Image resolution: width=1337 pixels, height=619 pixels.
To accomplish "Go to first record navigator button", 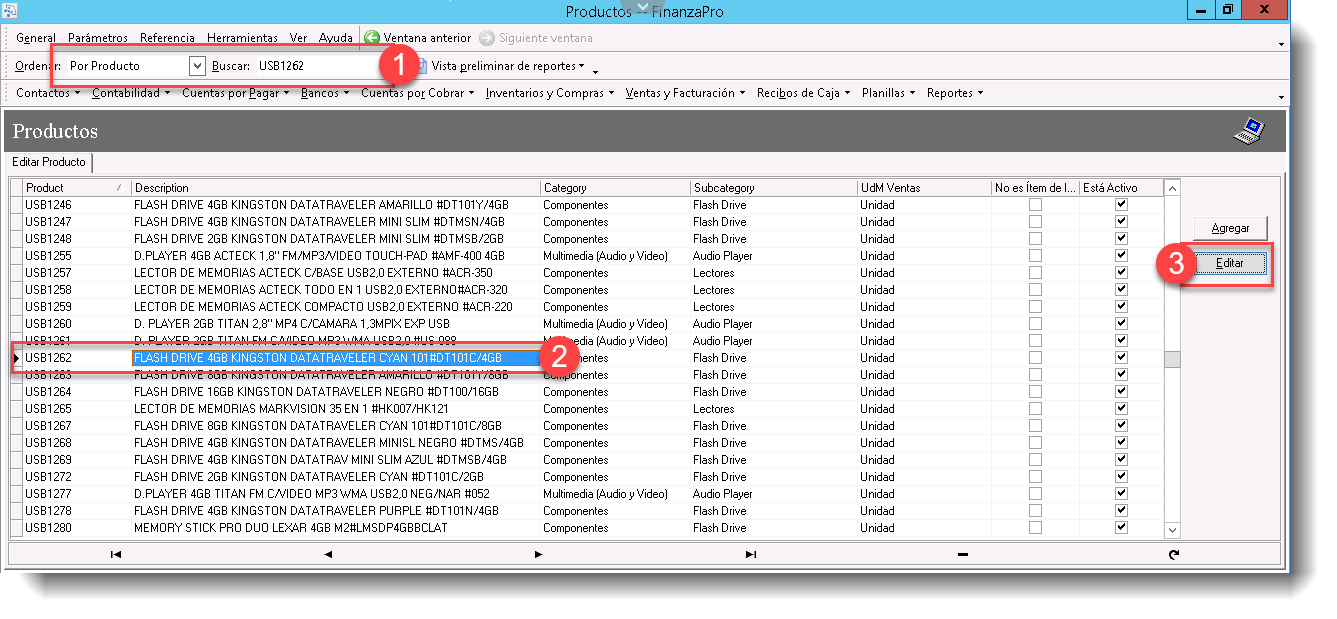I will pyautogui.click(x=116, y=554).
